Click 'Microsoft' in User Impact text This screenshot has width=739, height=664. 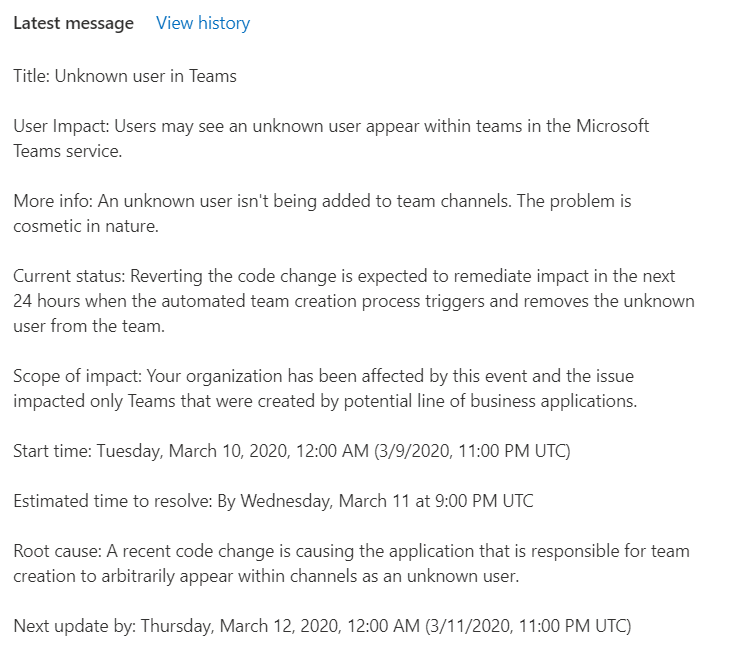613,126
